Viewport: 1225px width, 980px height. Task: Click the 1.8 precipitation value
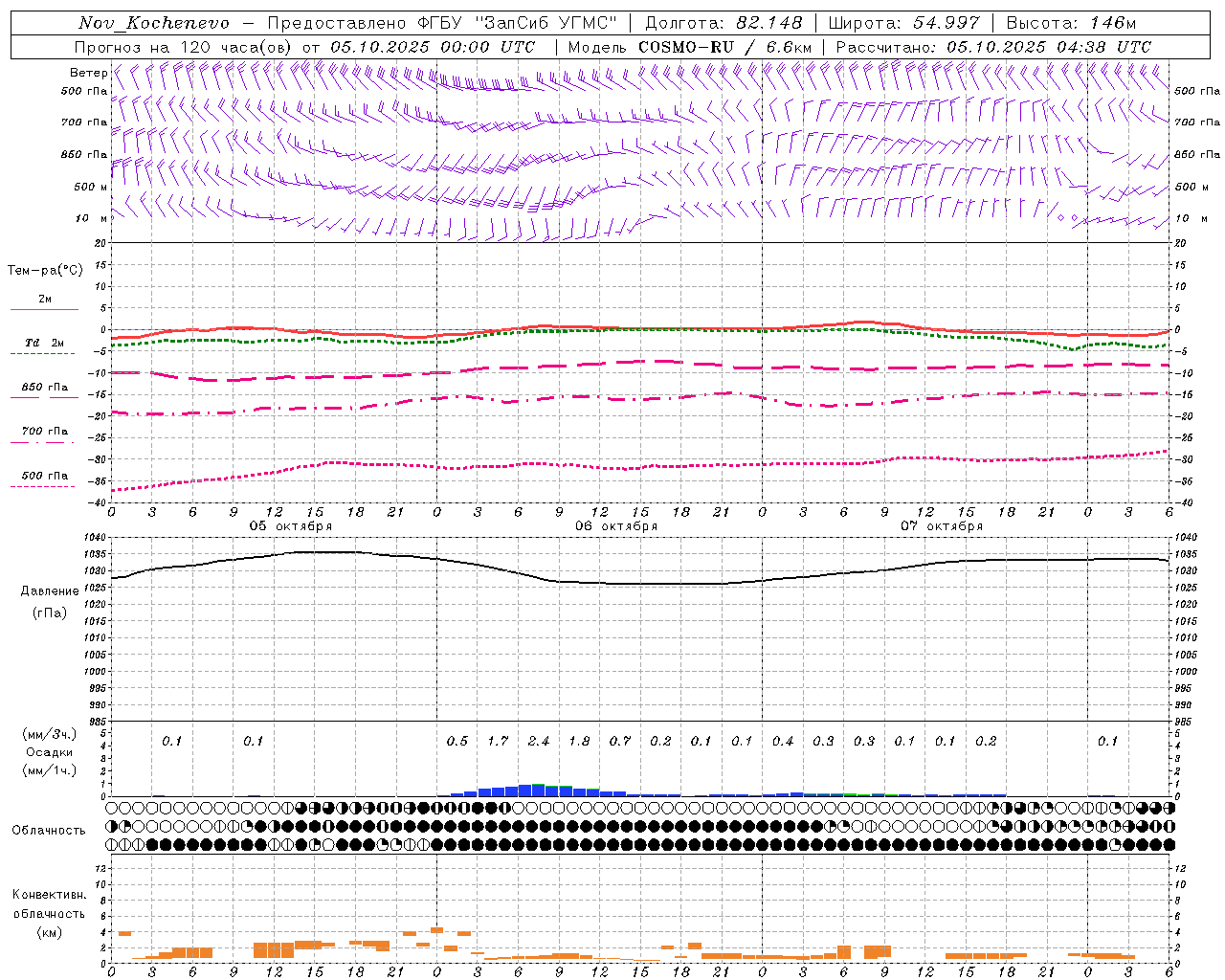[579, 742]
